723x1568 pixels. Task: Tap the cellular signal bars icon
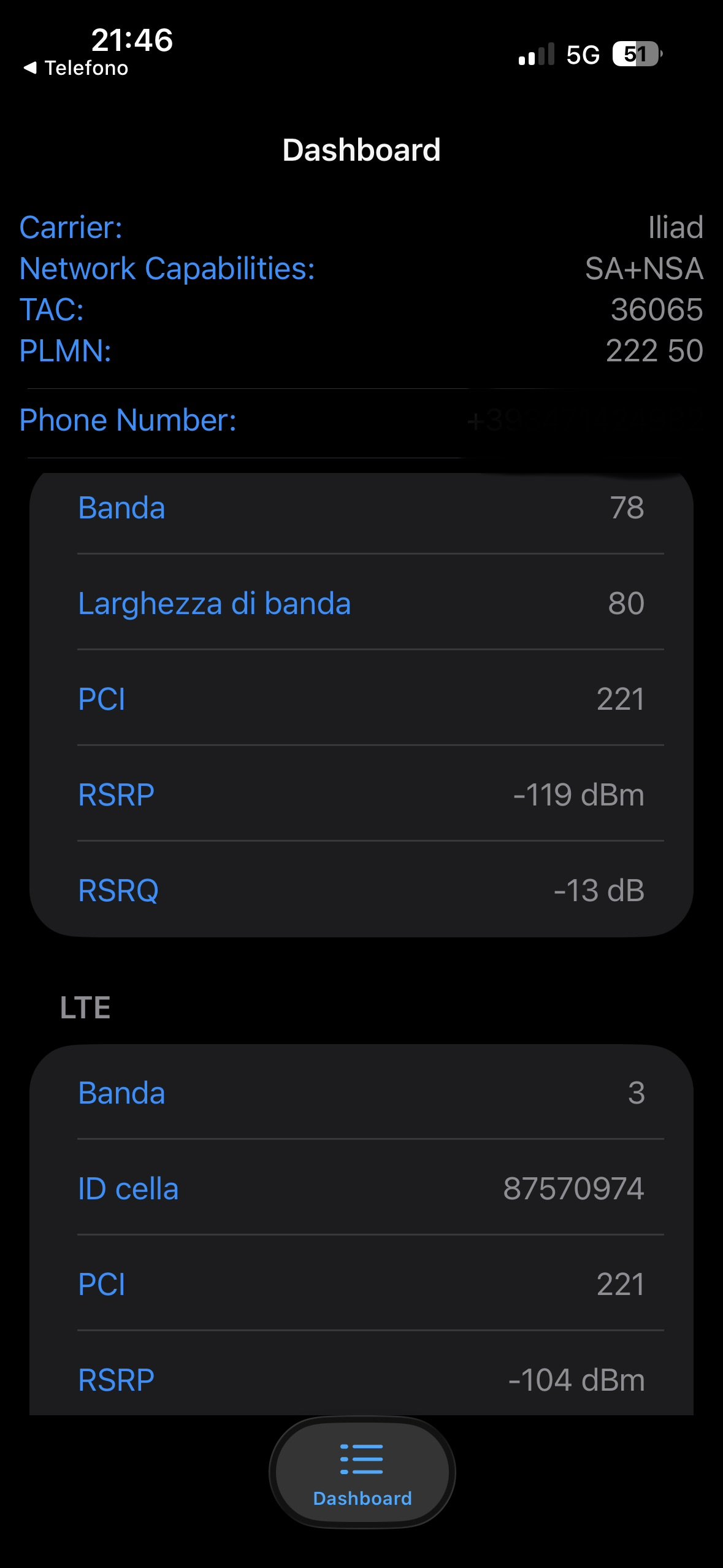point(536,55)
